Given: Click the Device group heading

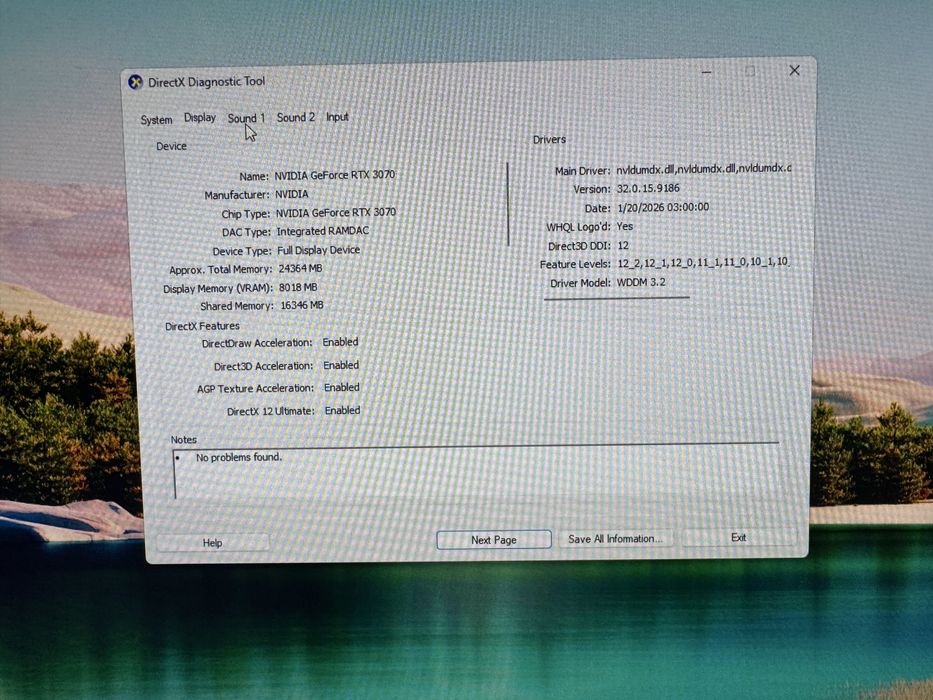Looking at the screenshot, I should [171, 146].
